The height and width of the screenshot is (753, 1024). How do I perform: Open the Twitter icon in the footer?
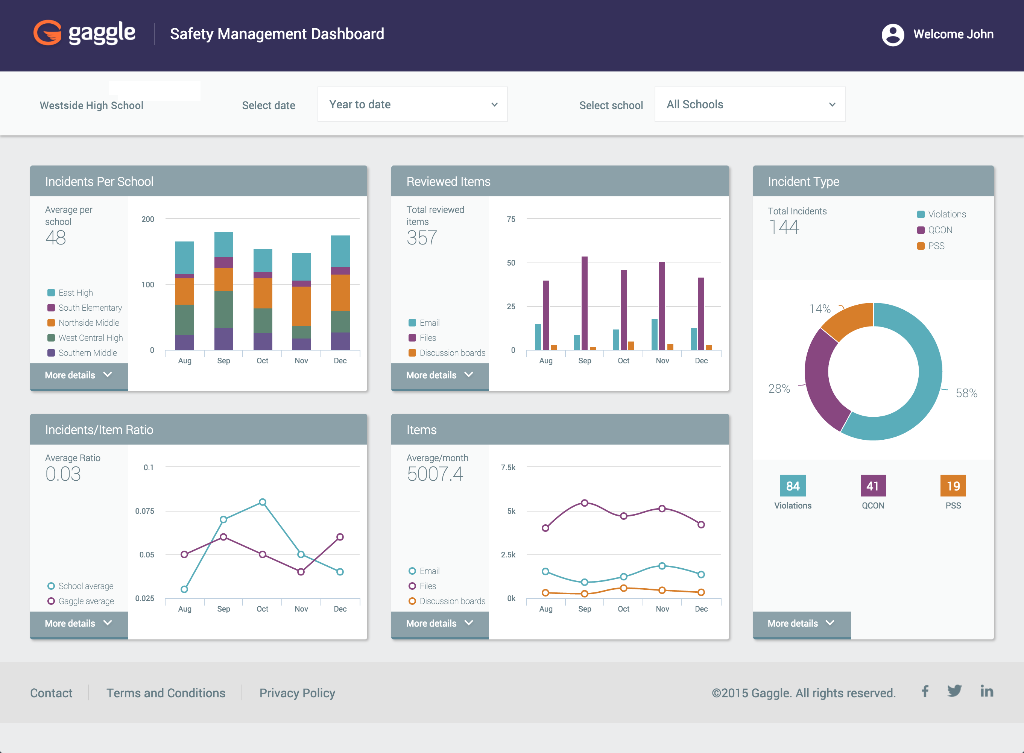[x=954, y=690]
